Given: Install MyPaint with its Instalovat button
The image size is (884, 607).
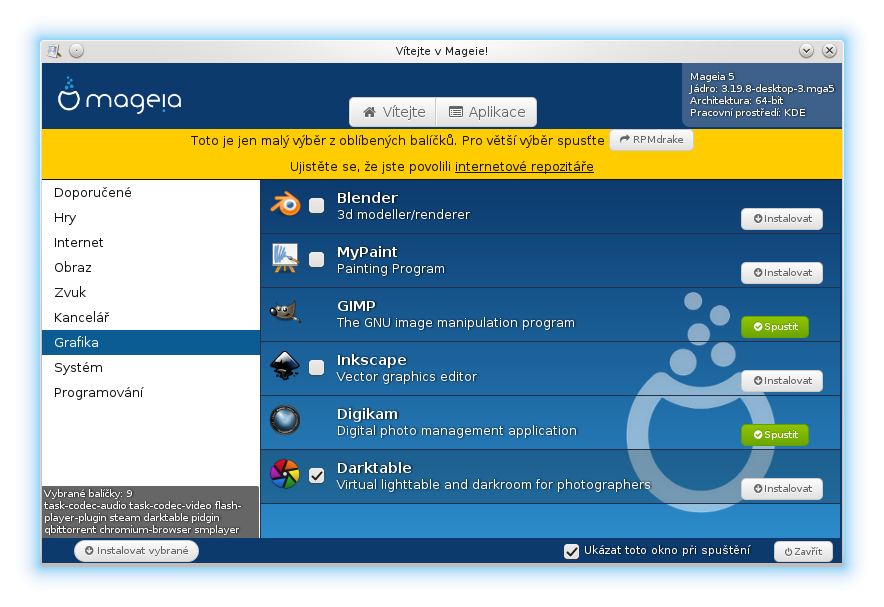Looking at the screenshot, I should click(782, 273).
